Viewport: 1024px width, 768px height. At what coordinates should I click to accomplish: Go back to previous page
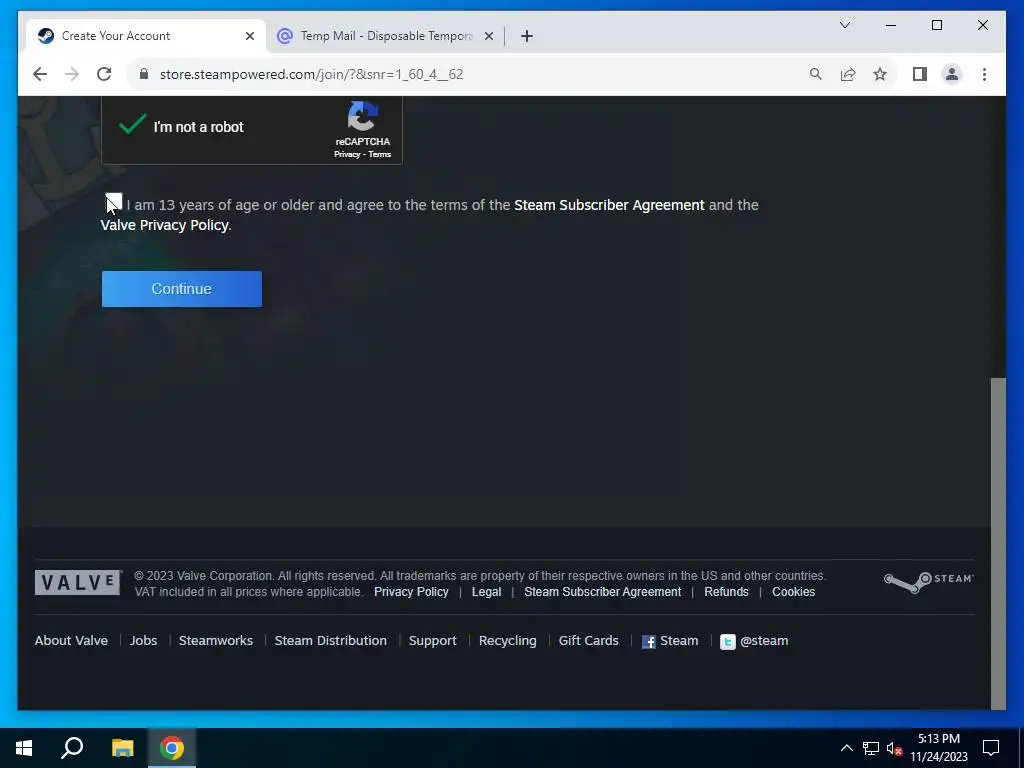click(x=40, y=74)
